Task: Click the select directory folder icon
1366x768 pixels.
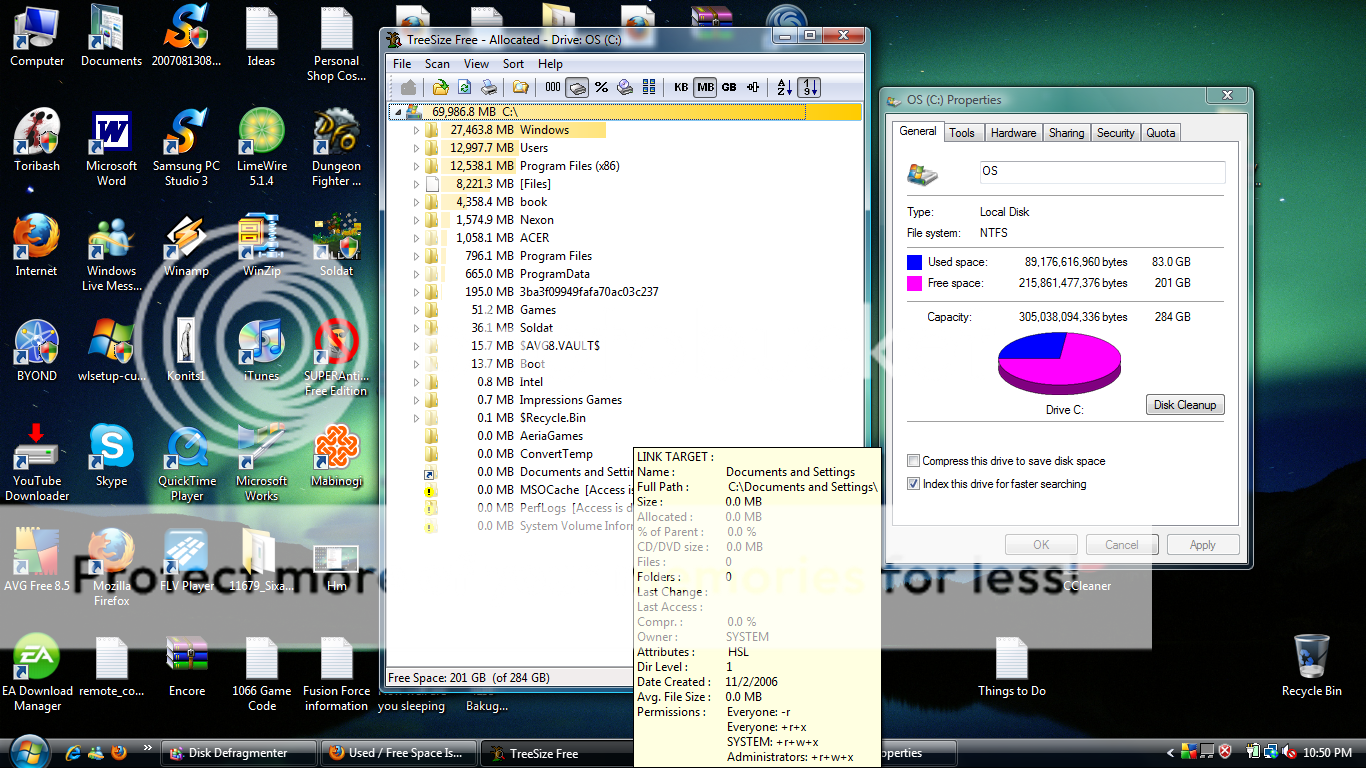Action: pyautogui.click(x=521, y=87)
